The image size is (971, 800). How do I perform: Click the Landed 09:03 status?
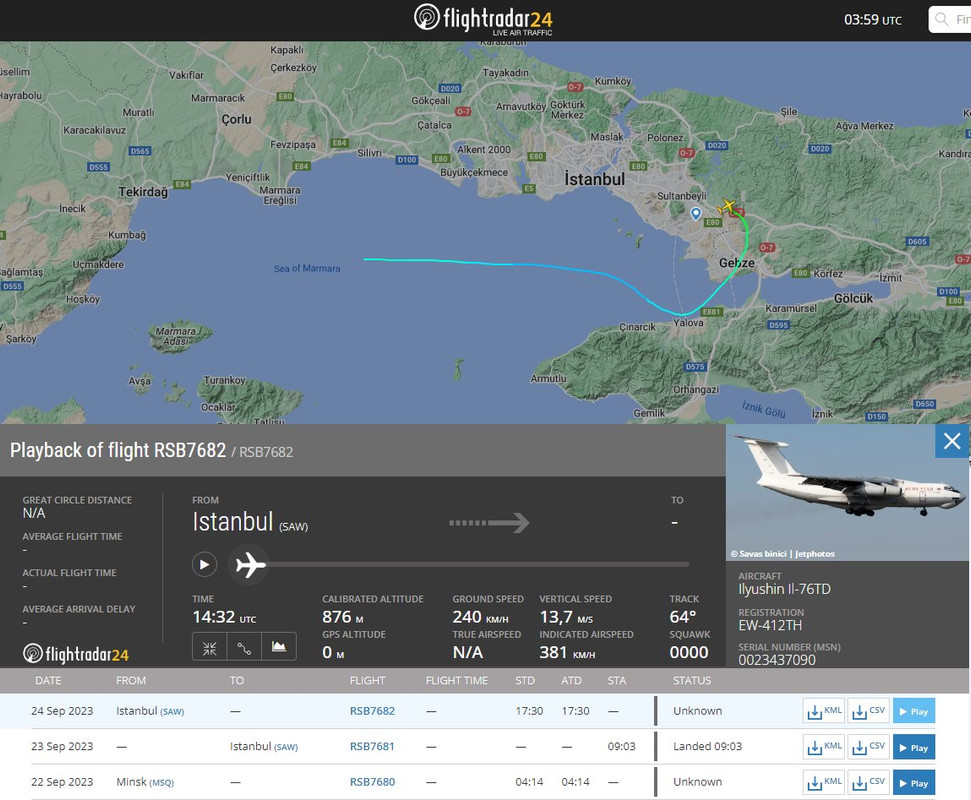pyautogui.click(x=707, y=746)
